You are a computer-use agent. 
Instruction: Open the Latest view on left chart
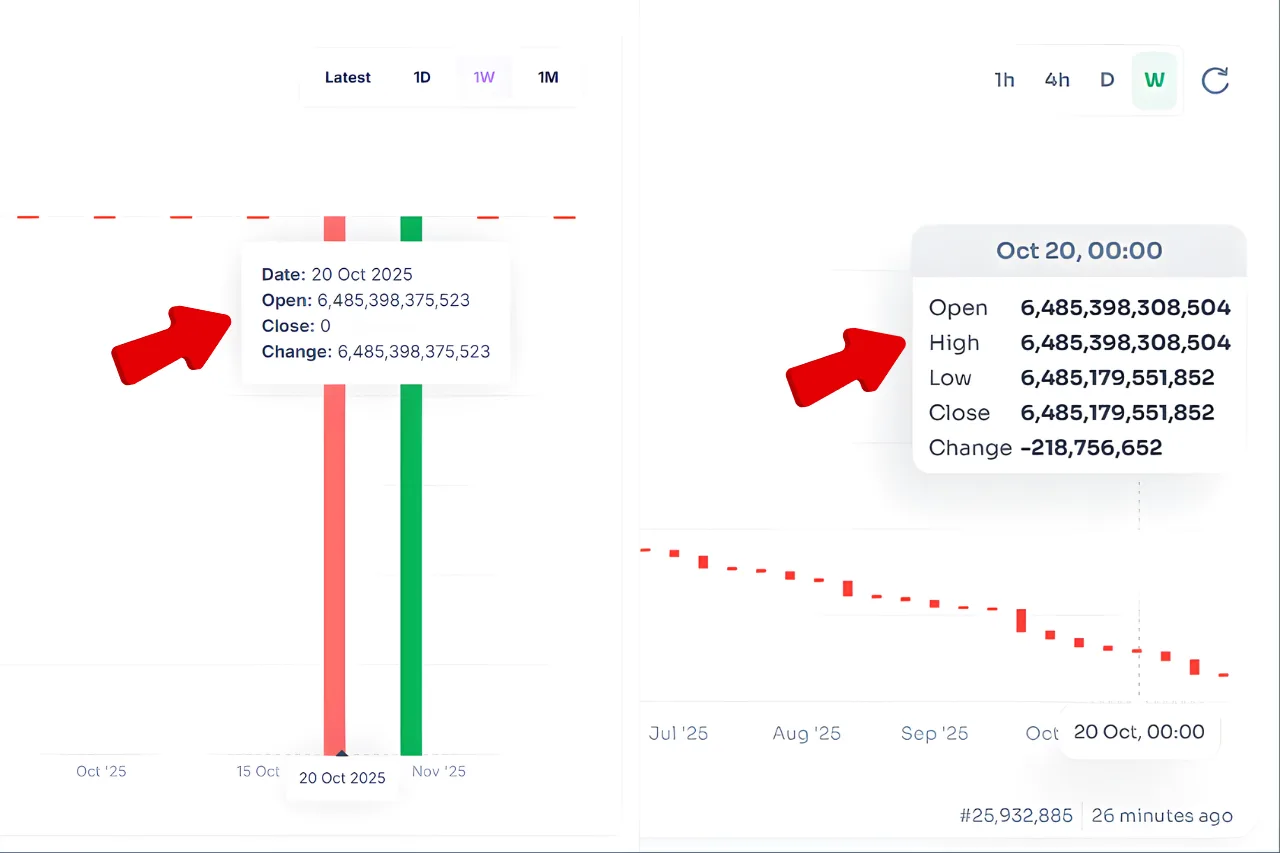[348, 77]
